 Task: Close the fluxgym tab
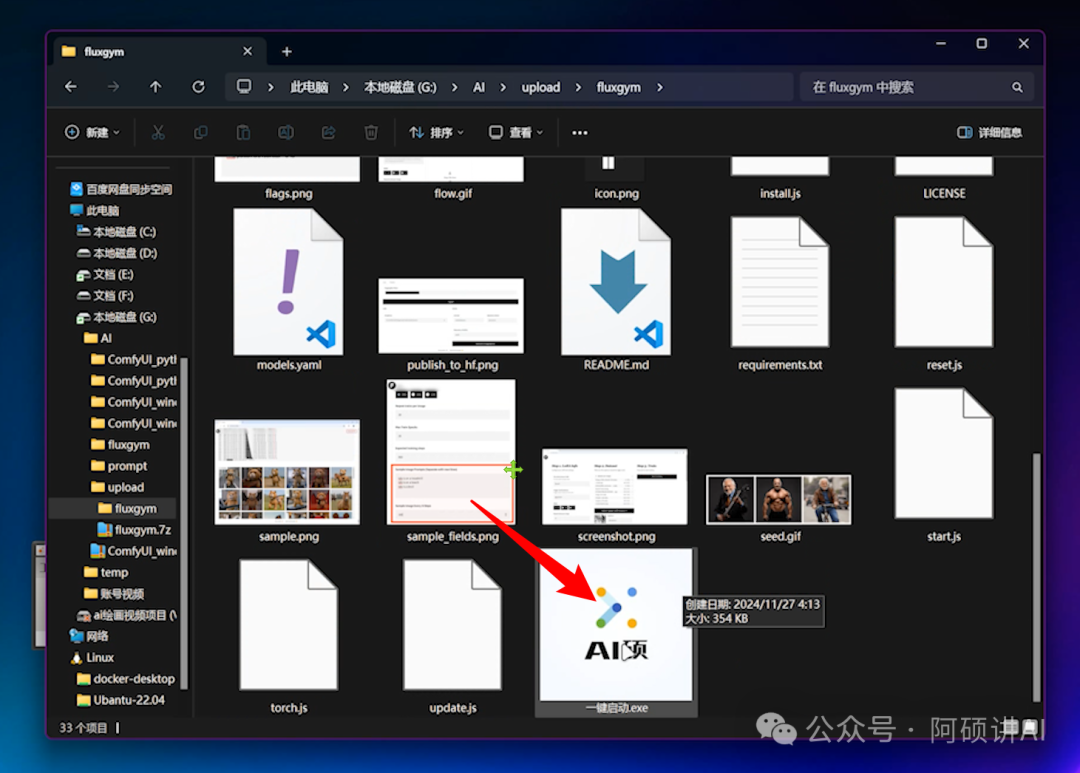point(247,52)
